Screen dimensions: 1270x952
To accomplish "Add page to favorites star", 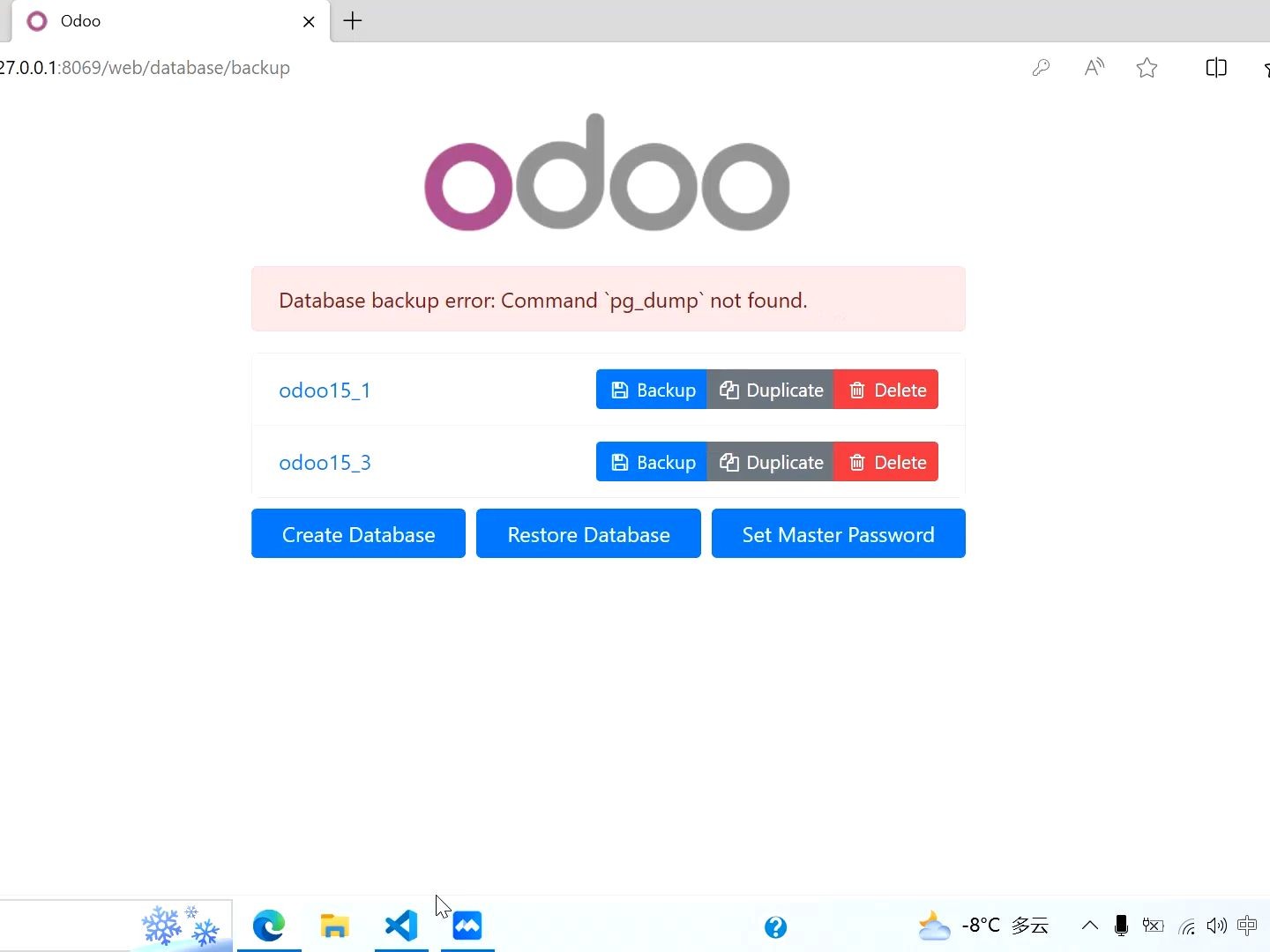I will [1147, 68].
